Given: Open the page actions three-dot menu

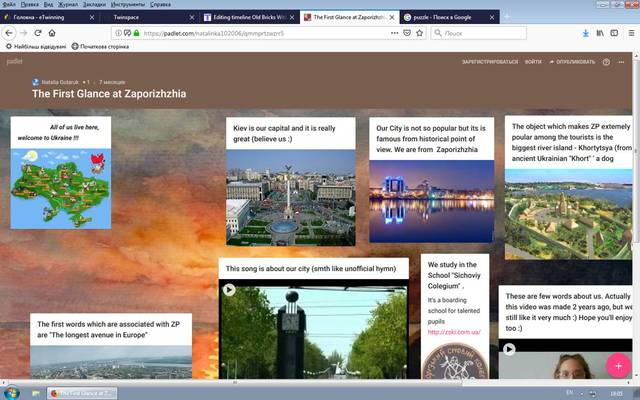Looking at the screenshot, I should 394,33.
